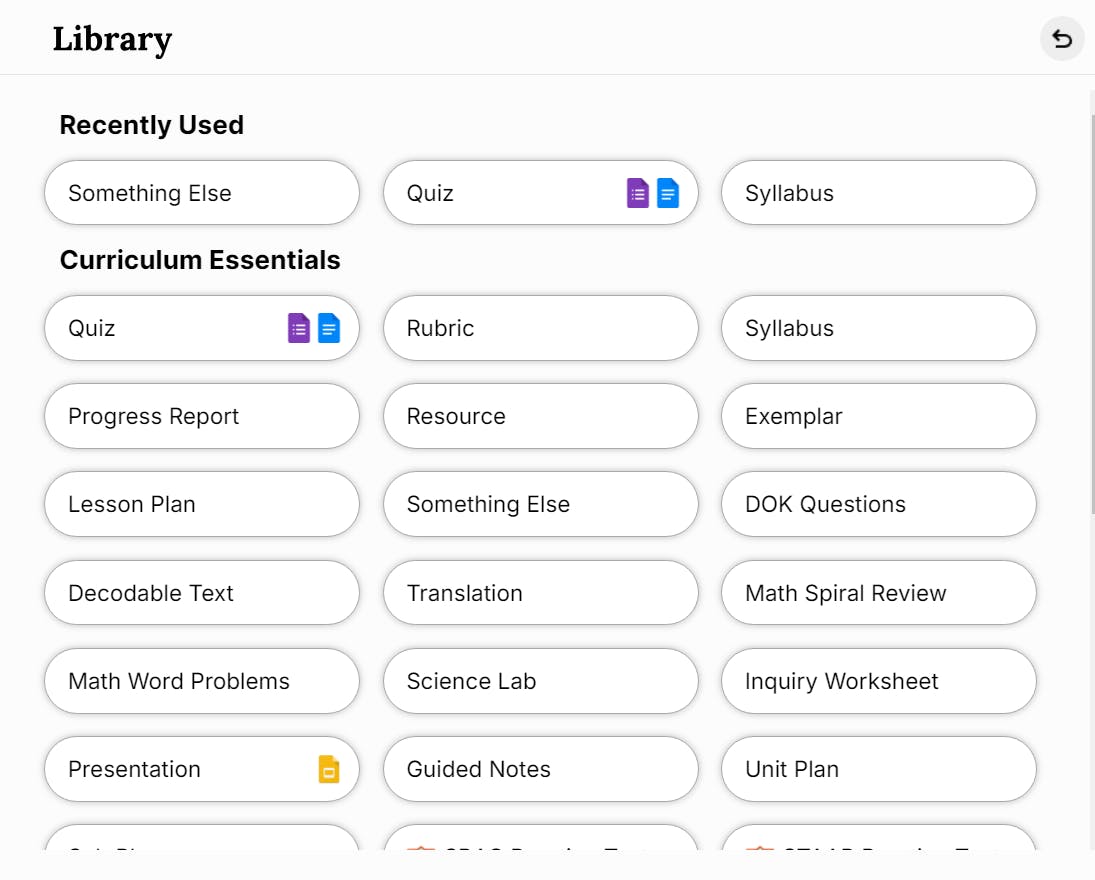
Task: Open Something Else under Recently Used
Action: [201, 193]
